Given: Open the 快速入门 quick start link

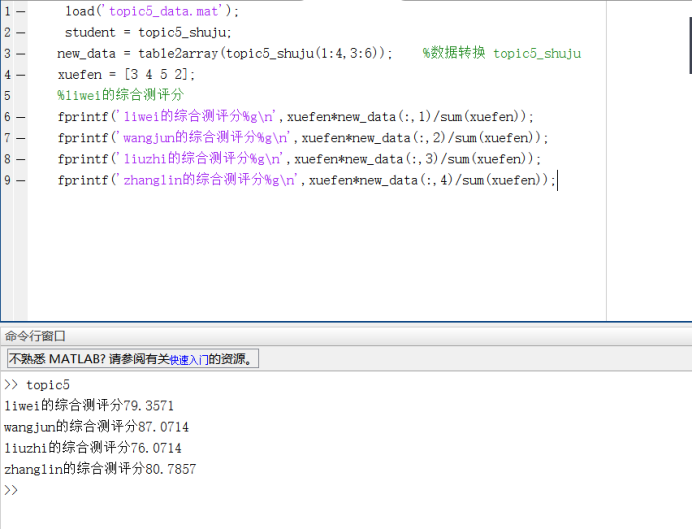Looking at the screenshot, I should 189,360.
